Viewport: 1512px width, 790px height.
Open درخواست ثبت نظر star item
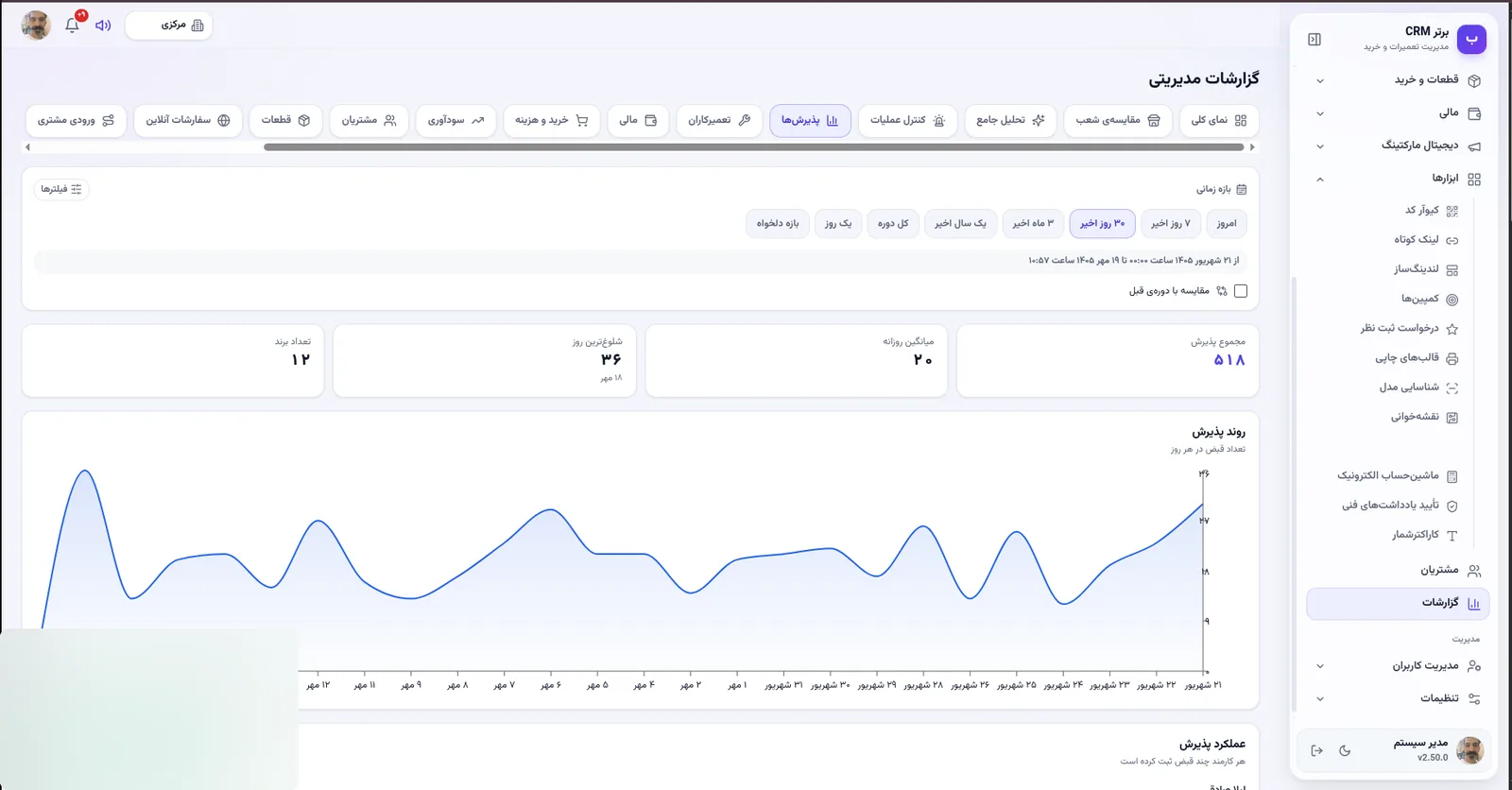click(1409, 328)
